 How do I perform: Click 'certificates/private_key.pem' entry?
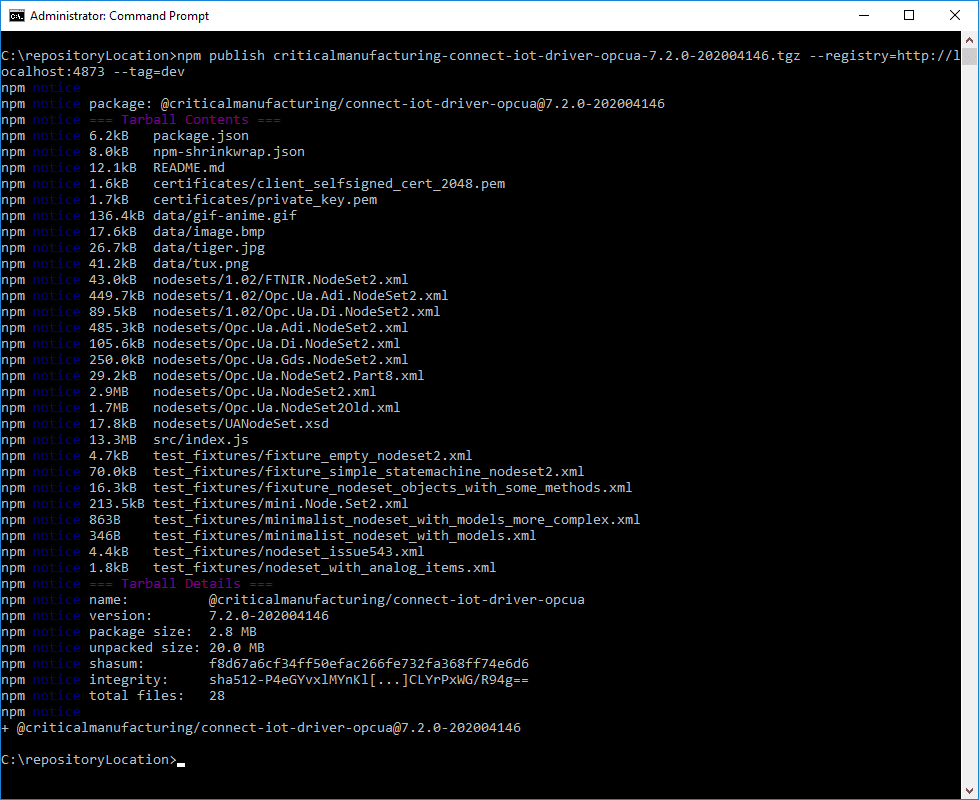click(x=265, y=200)
